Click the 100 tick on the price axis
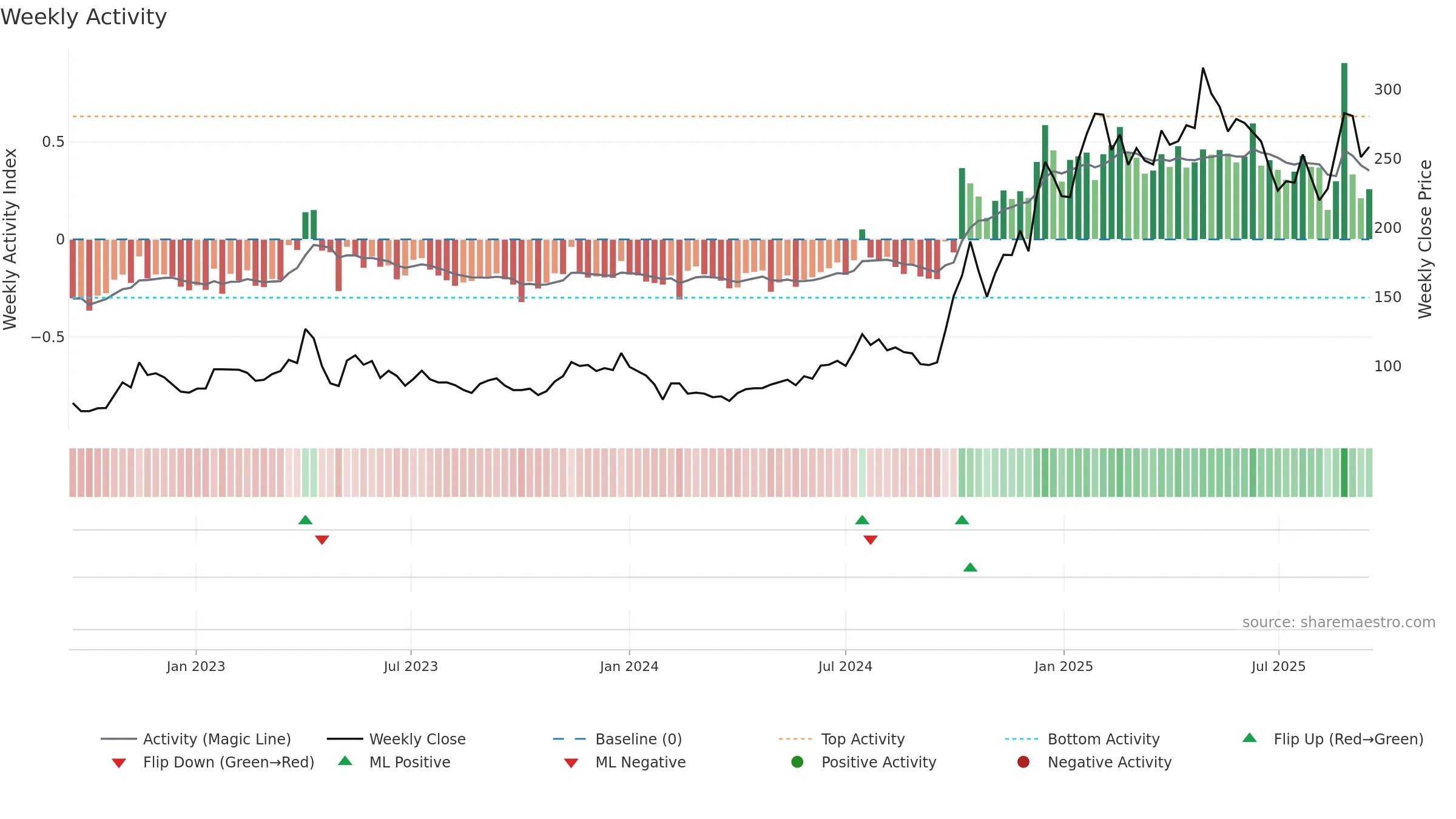 point(1388,366)
